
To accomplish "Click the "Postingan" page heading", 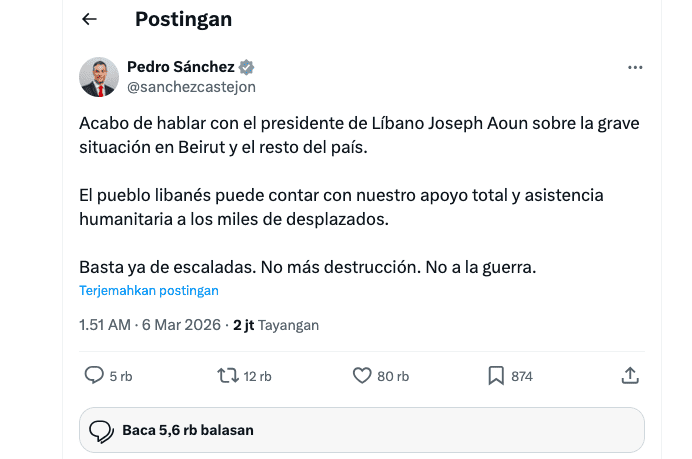I will [183, 19].
